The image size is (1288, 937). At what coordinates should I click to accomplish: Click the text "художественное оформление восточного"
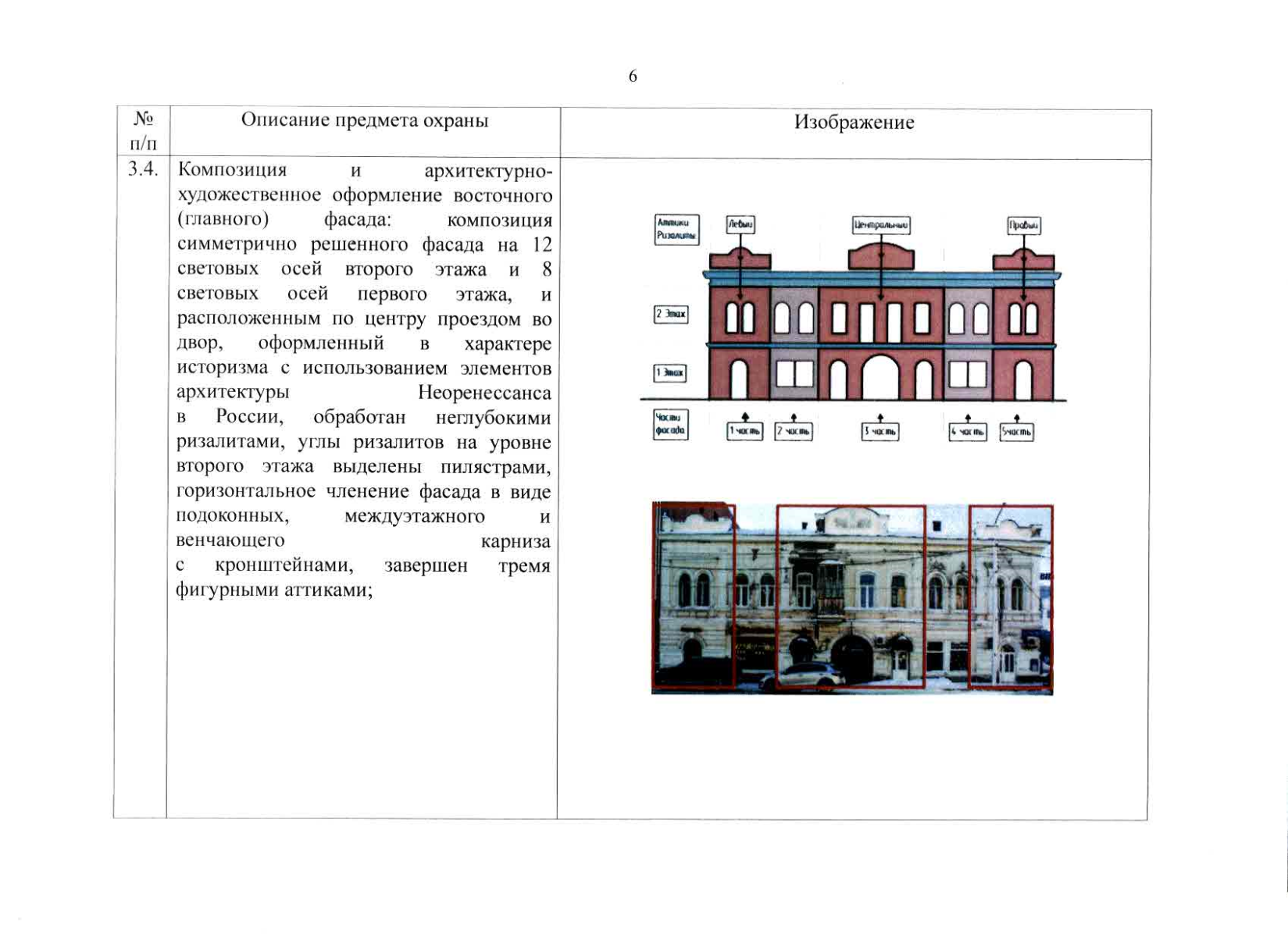(365, 194)
